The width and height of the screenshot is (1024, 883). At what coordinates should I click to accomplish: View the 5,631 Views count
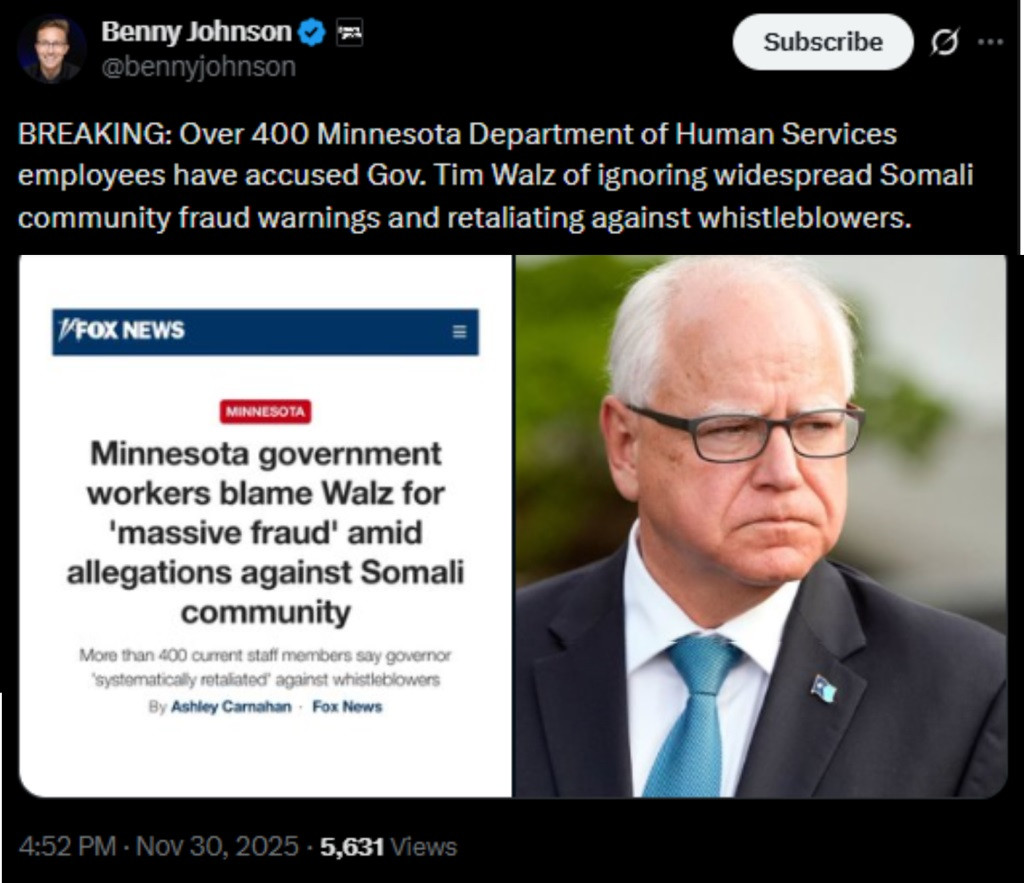[388, 846]
